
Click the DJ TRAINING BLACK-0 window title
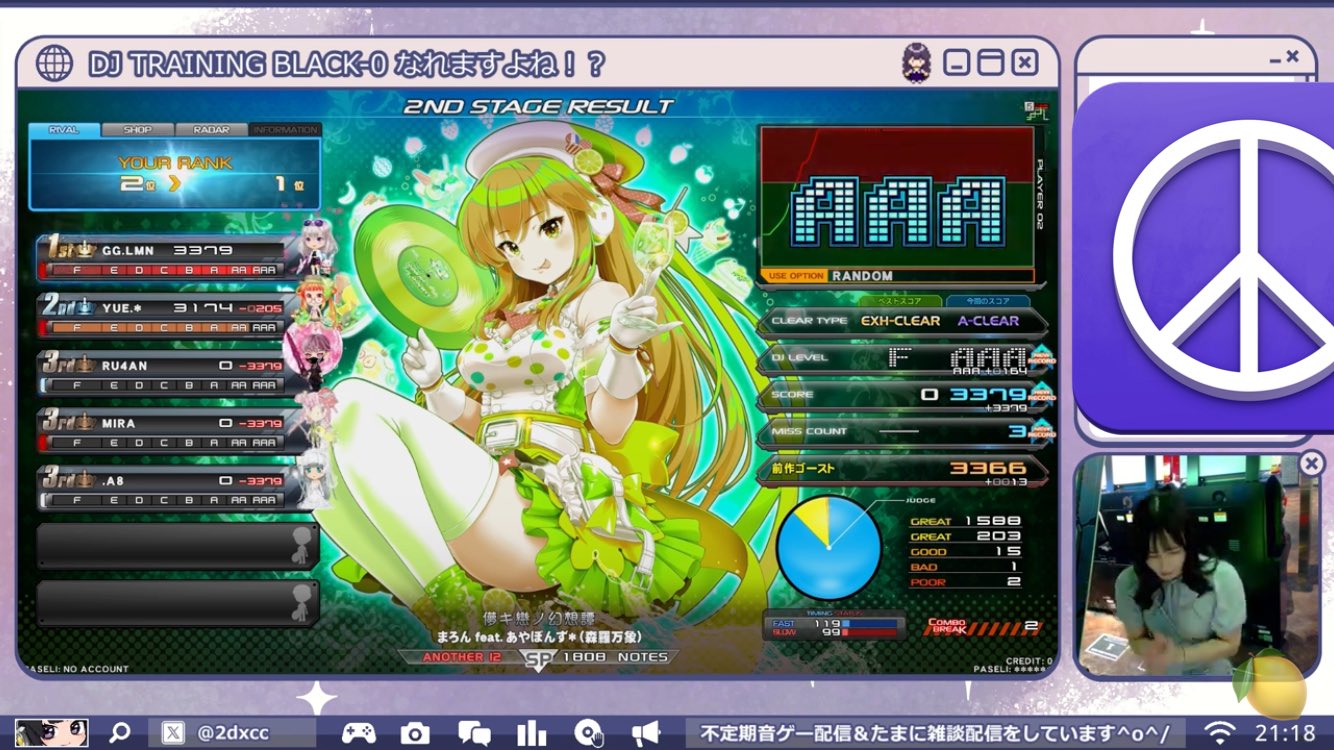[346, 64]
